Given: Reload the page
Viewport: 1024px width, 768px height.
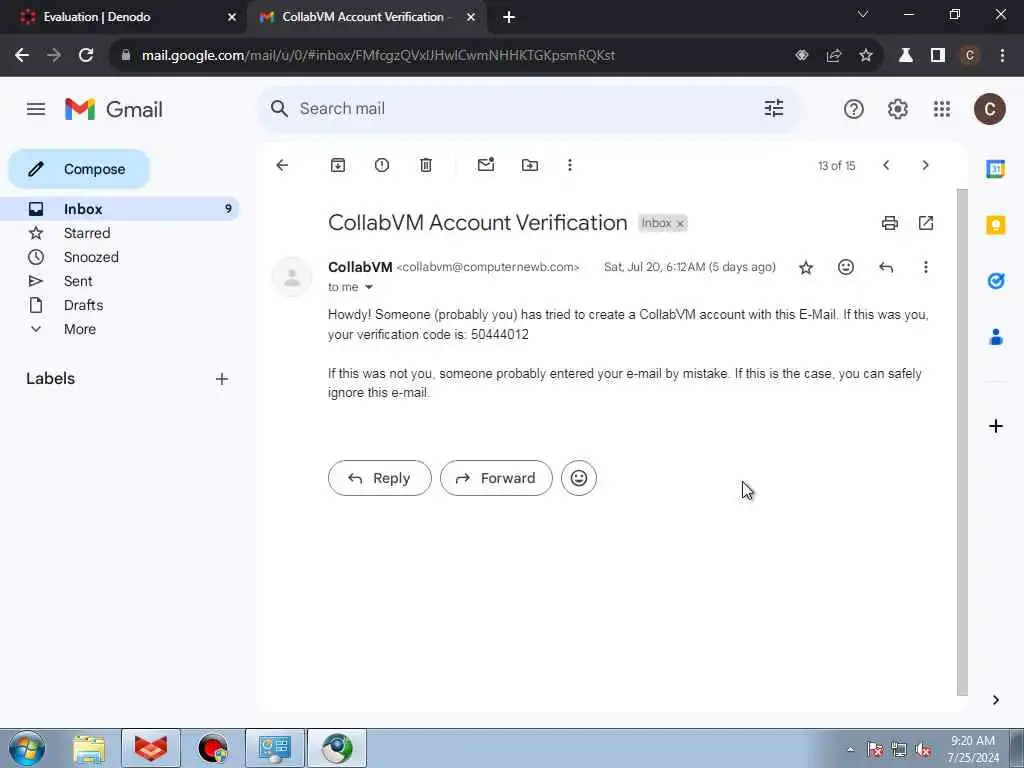Looking at the screenshot, I should click(x=86, y=56).
